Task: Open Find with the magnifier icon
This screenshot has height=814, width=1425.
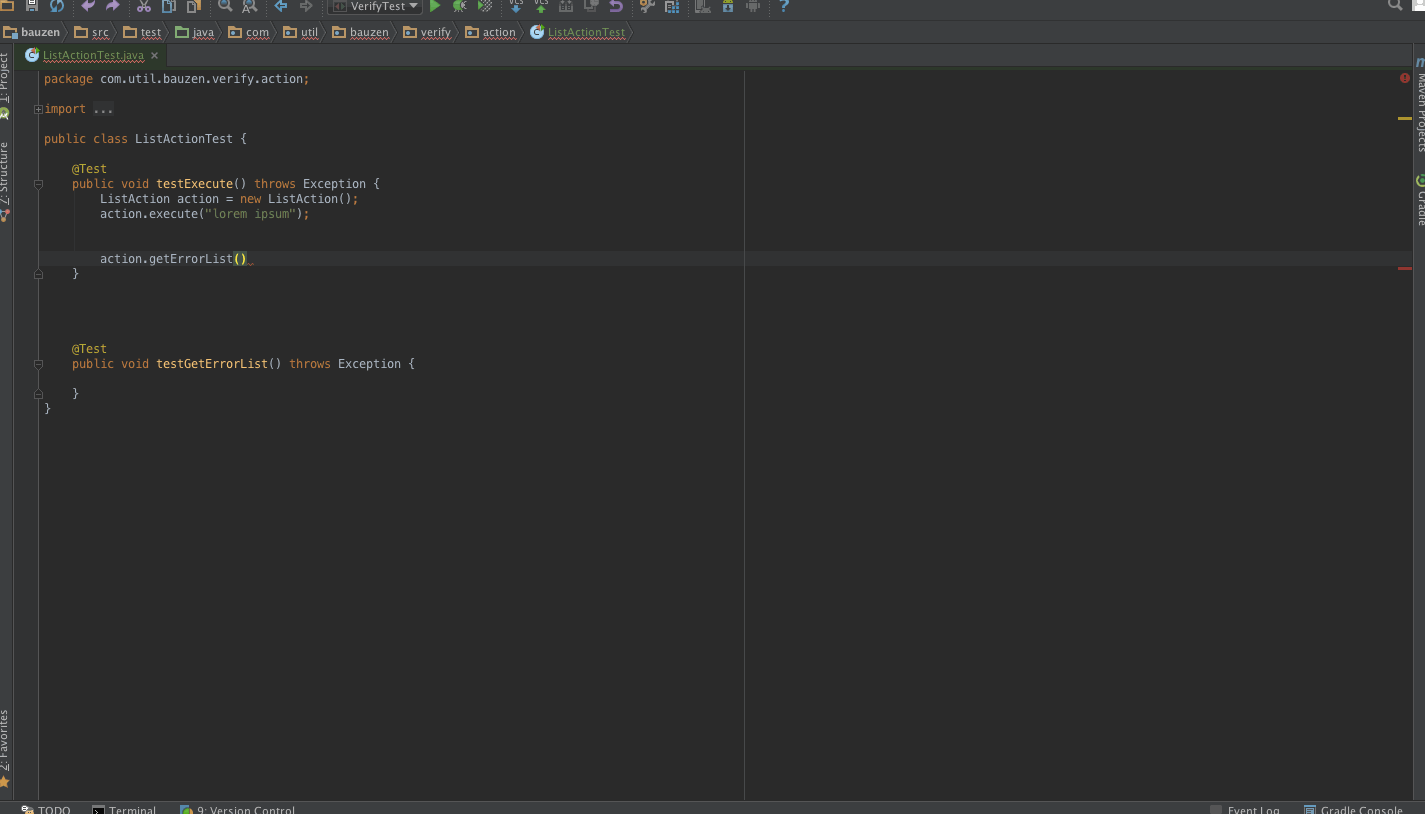Action: click(x=225, y=6)
